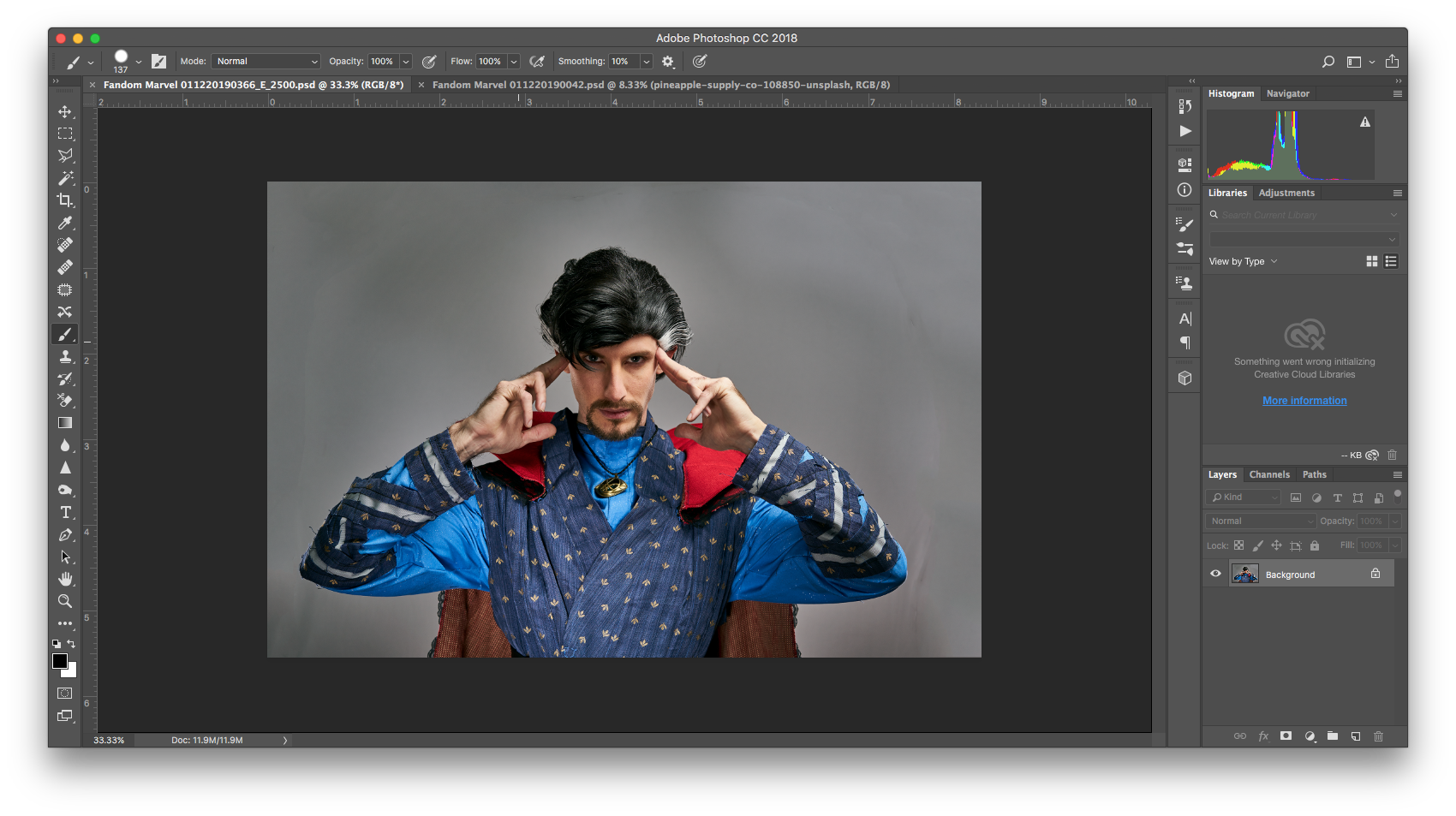This screenshot has height=816, width=1456.
Task: Select the Rectangular Marquee tool
Action: click(x=65, y=134)
